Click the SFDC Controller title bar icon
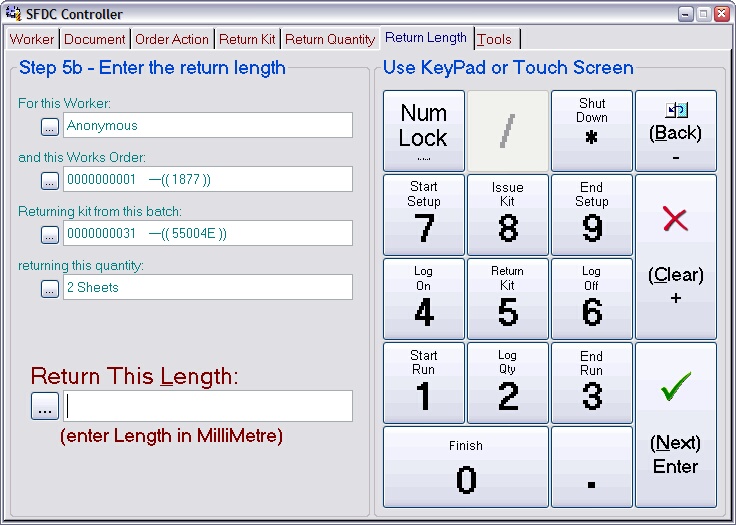This screenshot has width=736, height=525. [x=13, y=13]
